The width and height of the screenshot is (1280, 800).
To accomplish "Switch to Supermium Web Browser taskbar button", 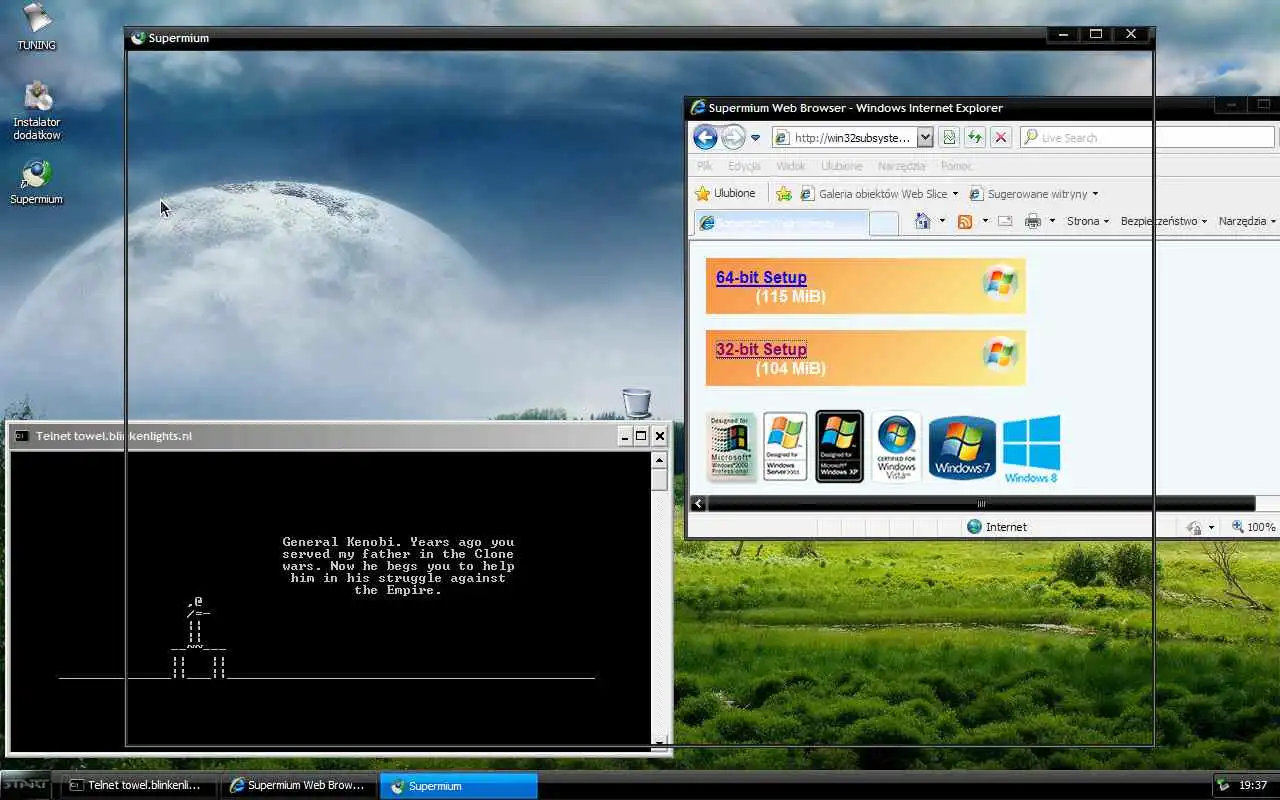I will click(x=300, y=786).
